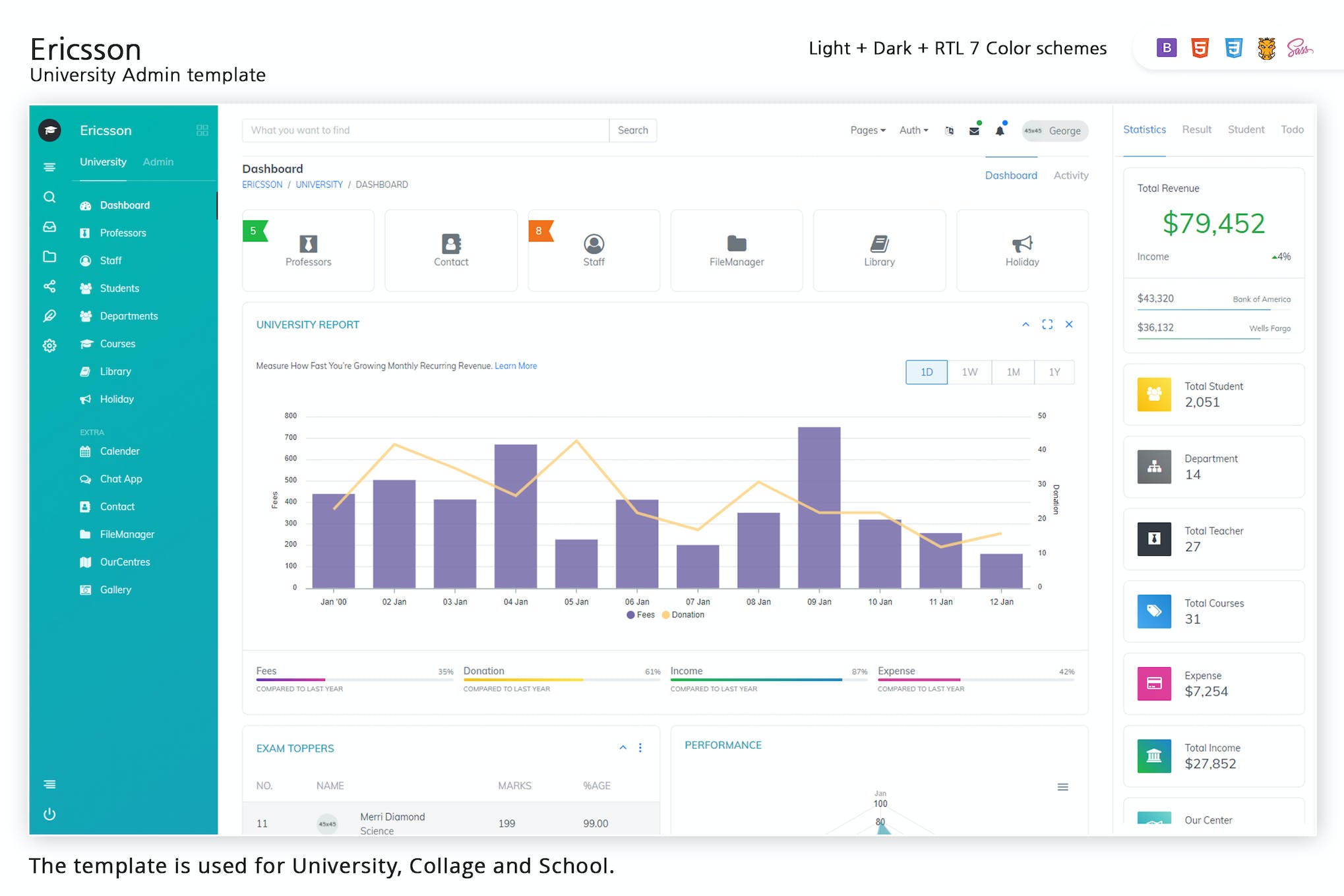Open the Activity tab
Viewport: 1344px width, 896px height.
coord(1070,175)
